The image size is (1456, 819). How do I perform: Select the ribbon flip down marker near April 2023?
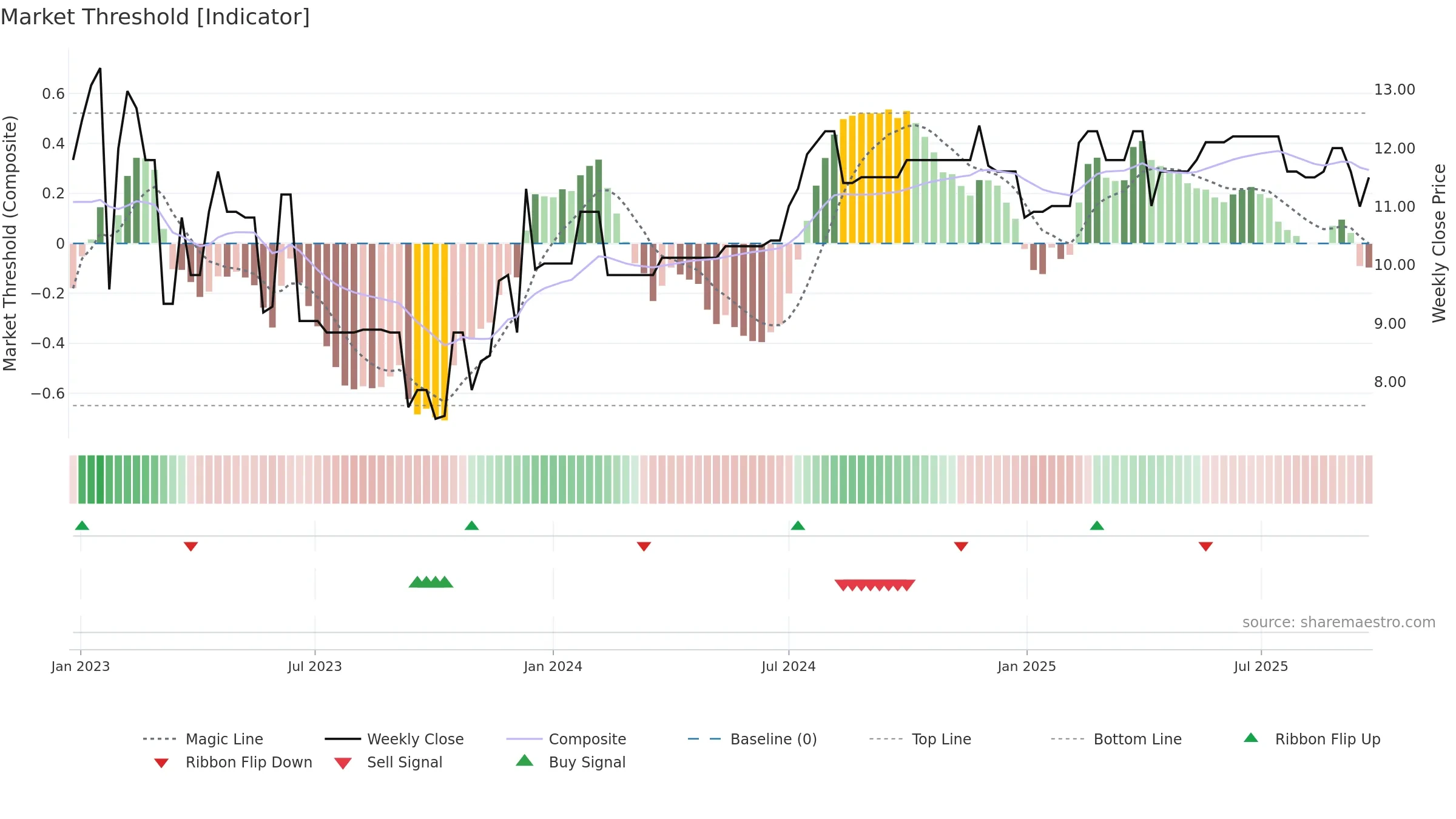point(190,547)
